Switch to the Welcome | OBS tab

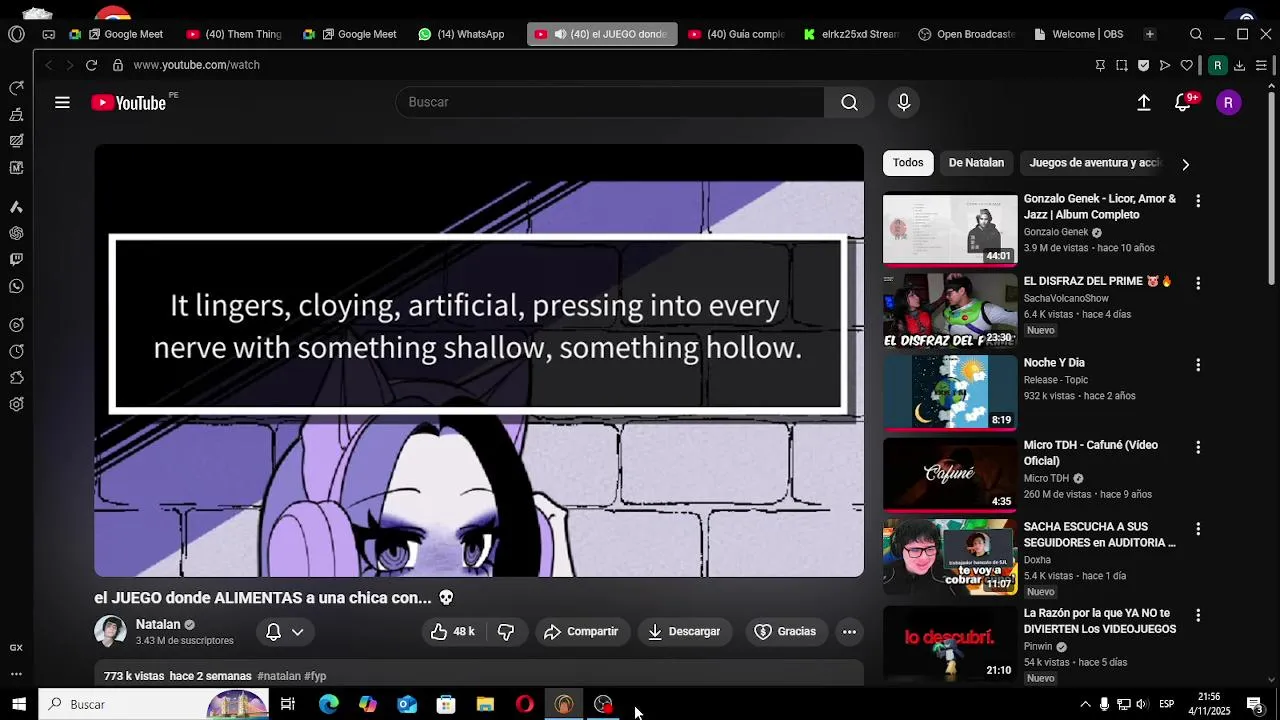[x=1079, y=34]
